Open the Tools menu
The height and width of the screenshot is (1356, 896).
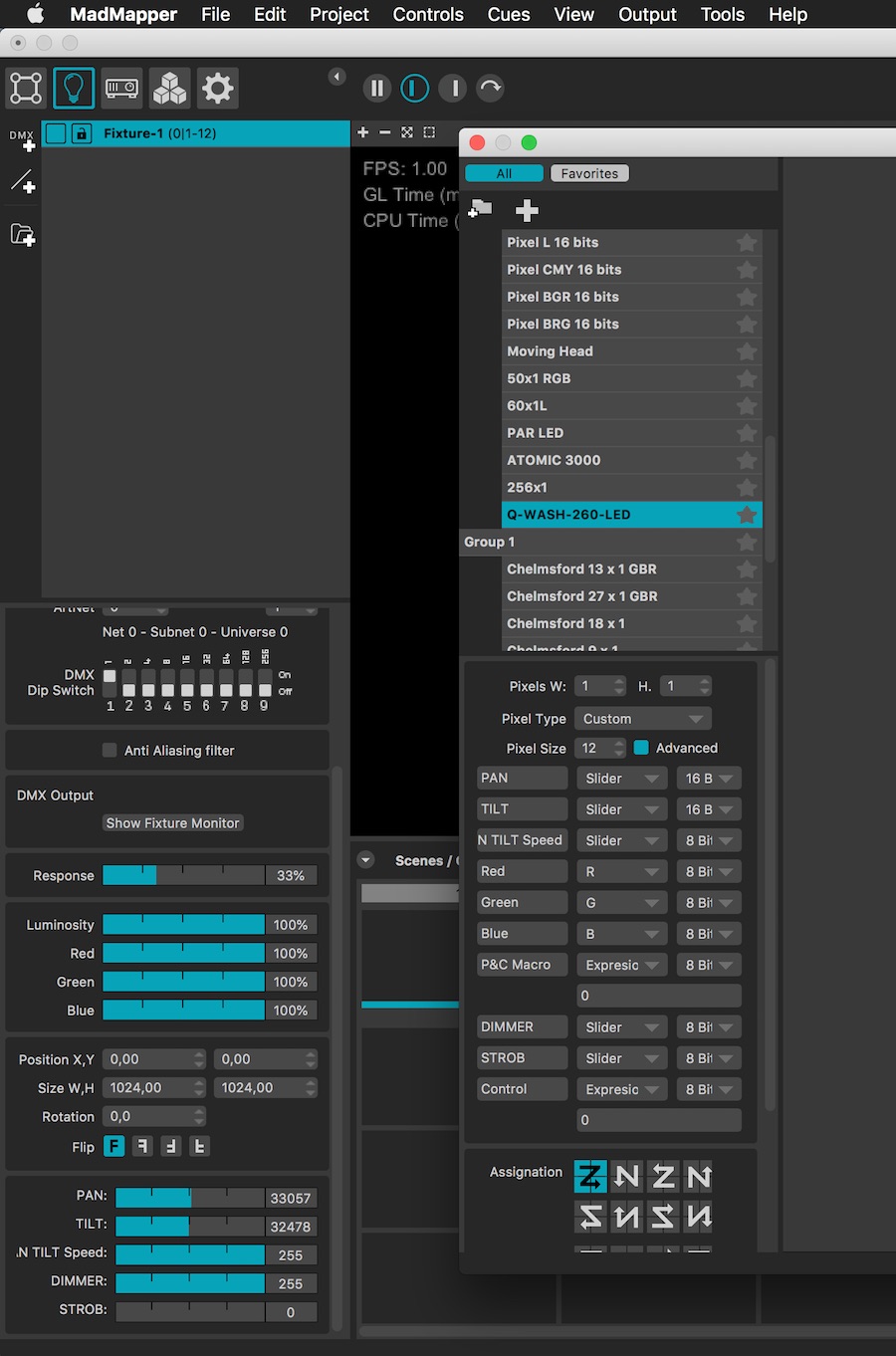pyautogui.click(x=723, y=14)
